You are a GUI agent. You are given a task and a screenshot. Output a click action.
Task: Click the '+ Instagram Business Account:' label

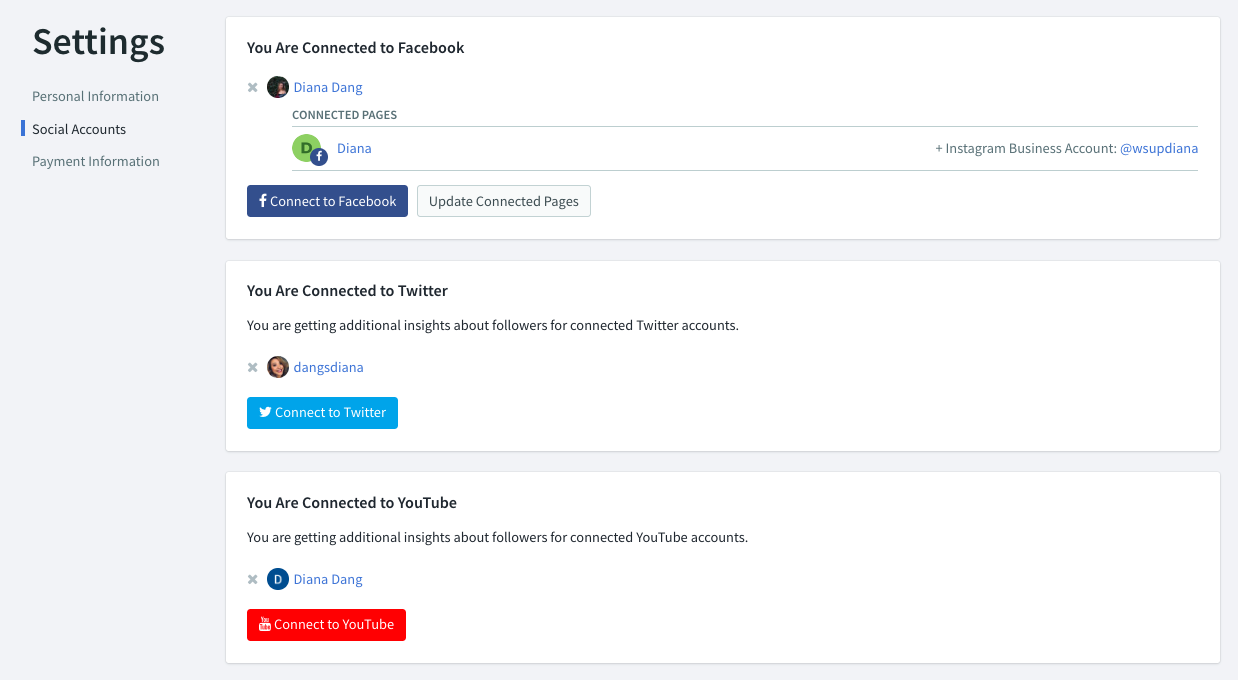click(x=1025, y=148)
